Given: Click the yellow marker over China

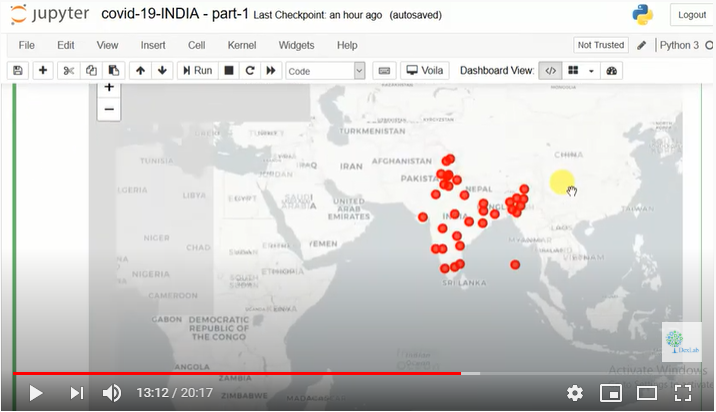Looking at the screenshot, I should pos(562,182).
